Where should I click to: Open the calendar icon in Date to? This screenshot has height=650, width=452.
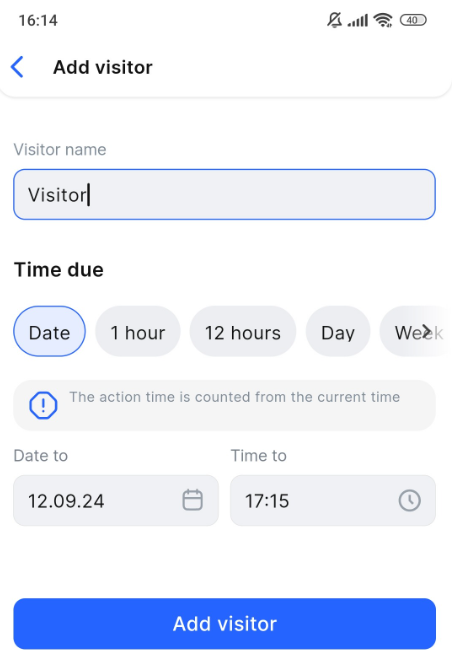(x=192, y=500)
